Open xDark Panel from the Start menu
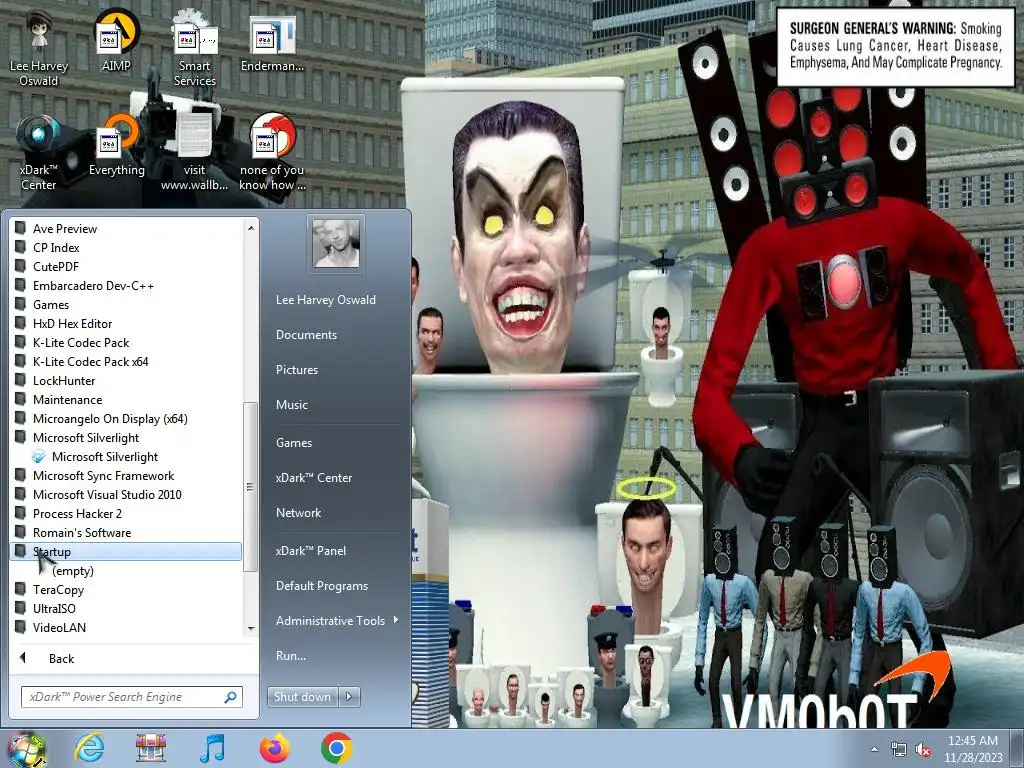This screenshot has height=768, width=1024. (311, 551)
